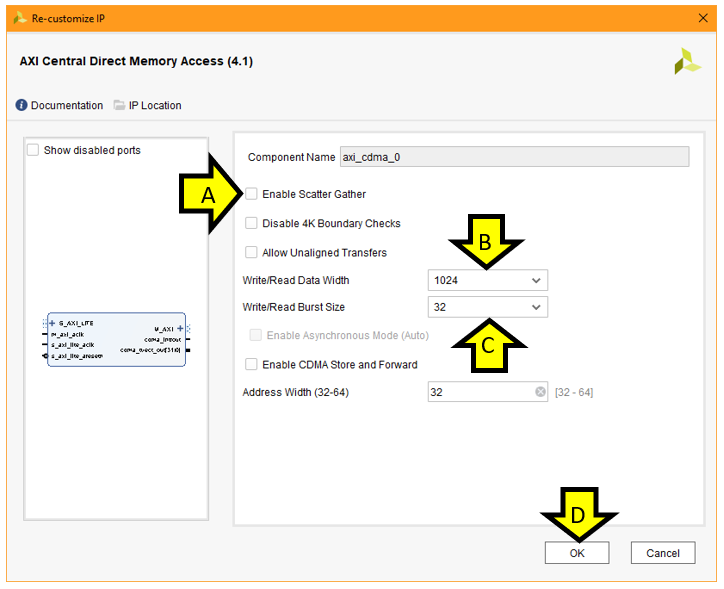Tick Allow Unaligned Transfers
Viewport: 724px width, 589px height.
click(x=252, y=252)
